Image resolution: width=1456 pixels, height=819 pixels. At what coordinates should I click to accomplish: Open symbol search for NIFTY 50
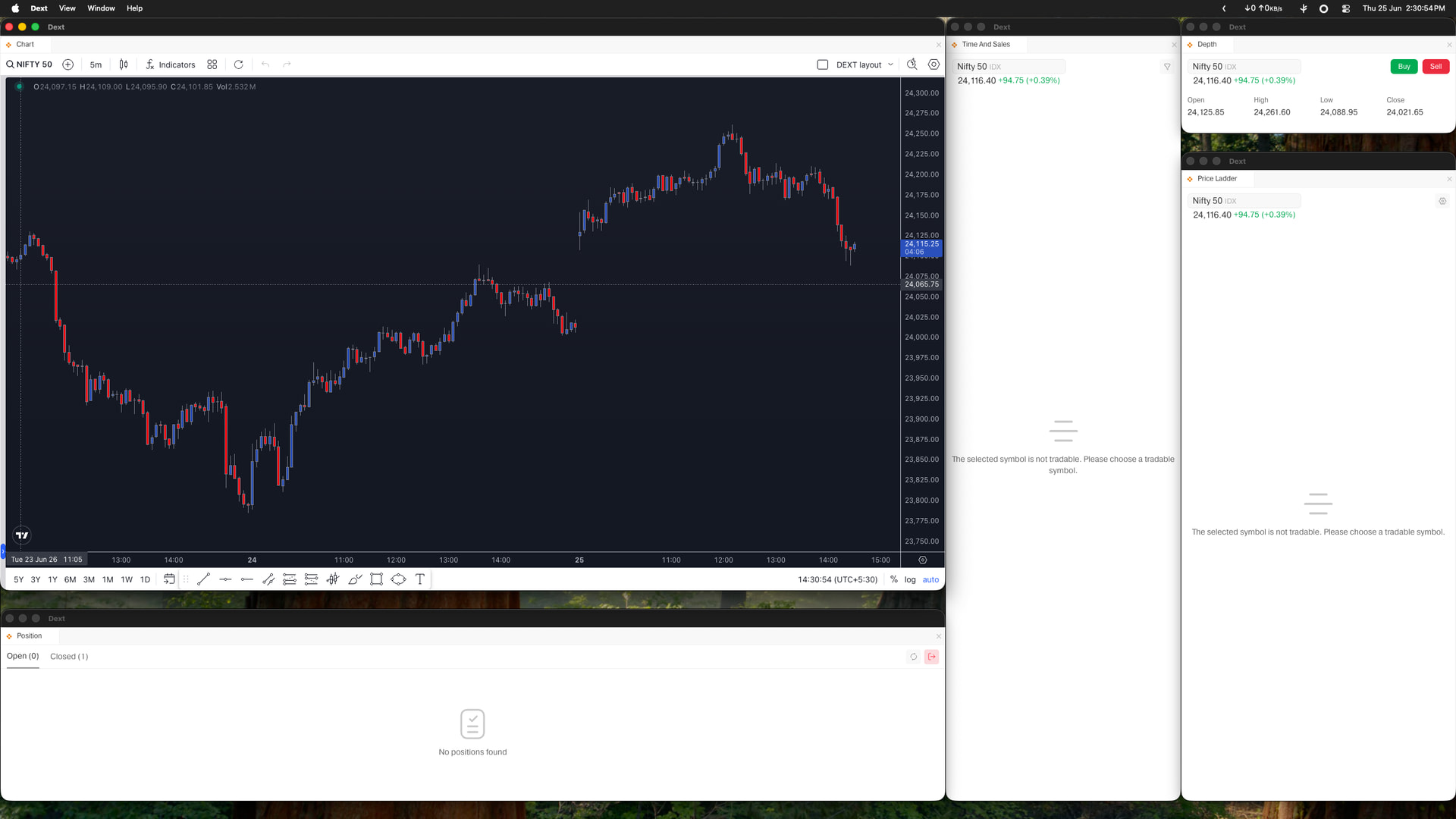30,64
